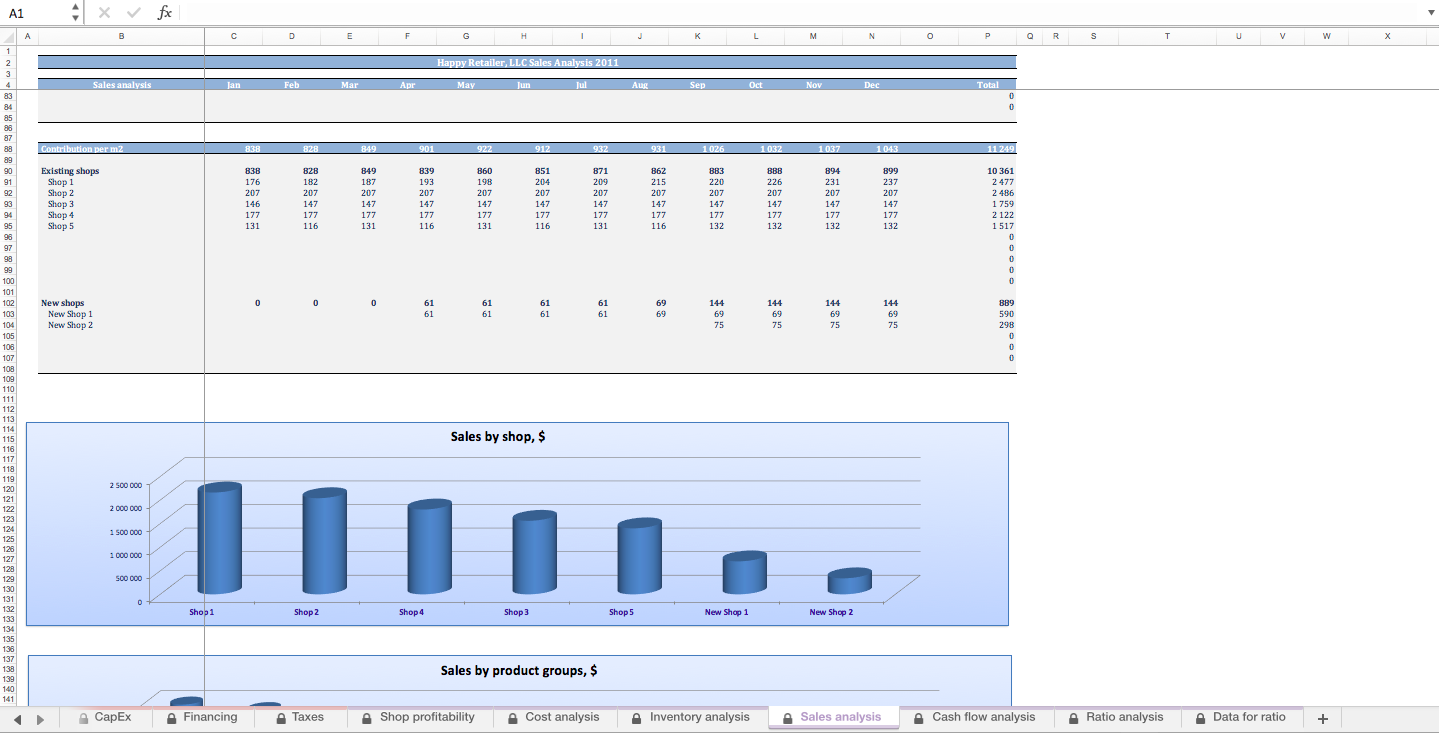The width and height of the screenshot is (1439, 733).
Task: Click the Jan month header cell
Action: [x=233, y=85]
